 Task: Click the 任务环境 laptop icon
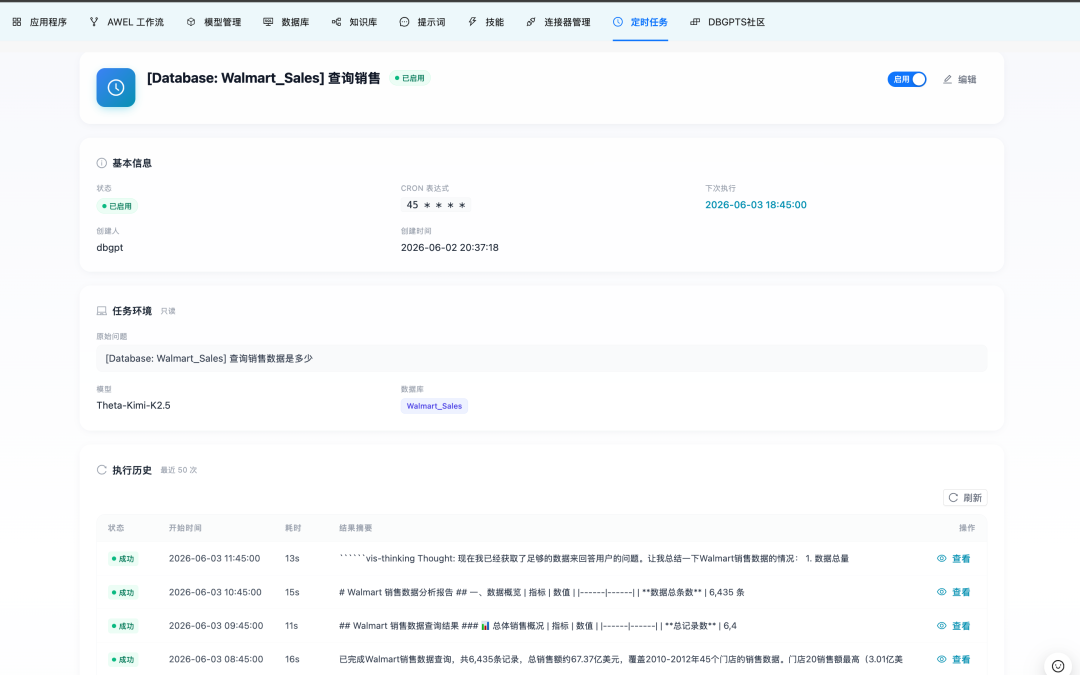click(102, 311)
